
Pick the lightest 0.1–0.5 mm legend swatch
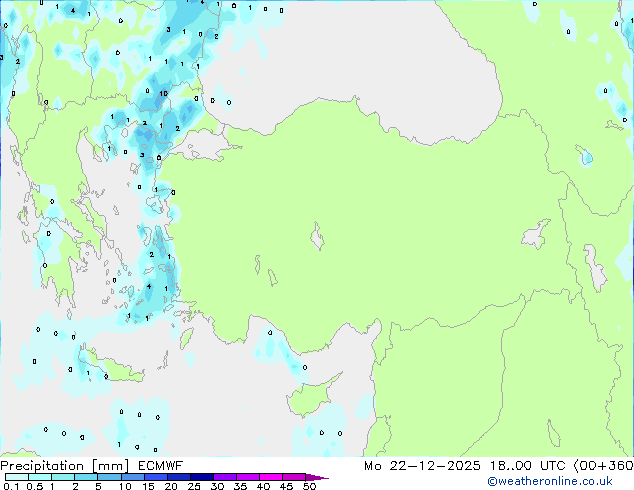[17, 477]
